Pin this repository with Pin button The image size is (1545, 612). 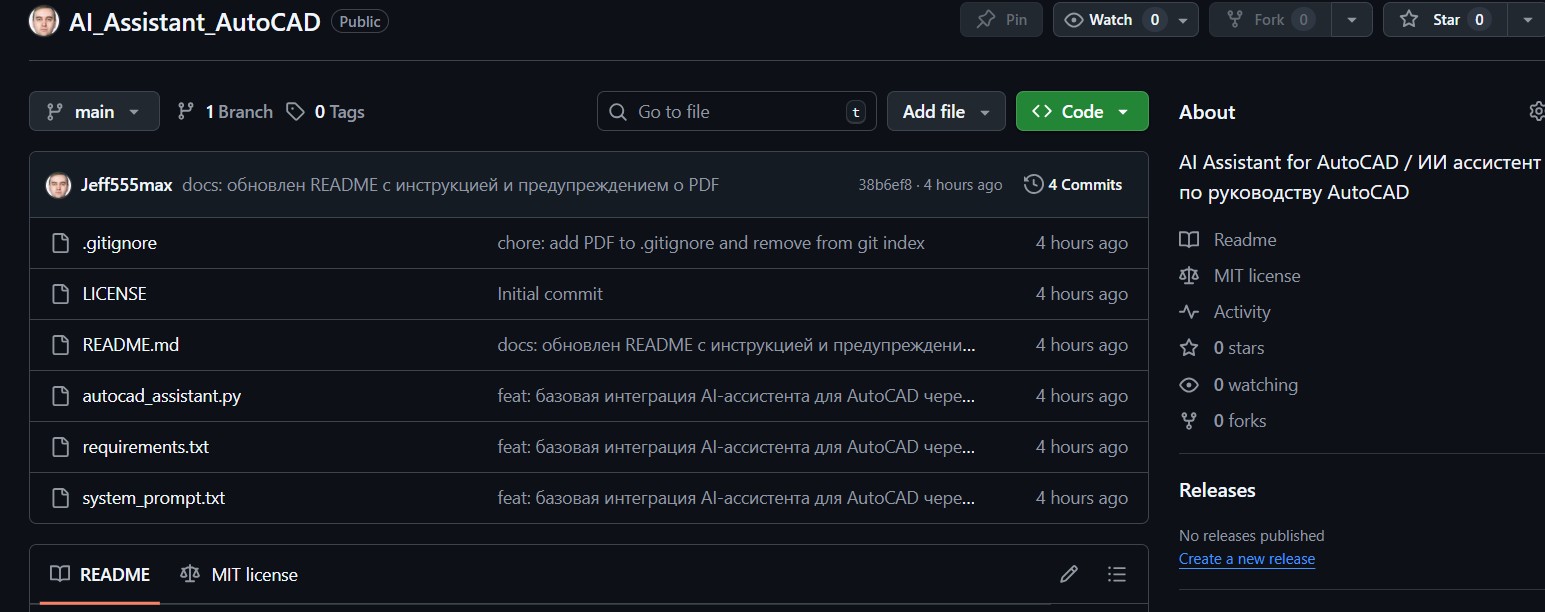click(x=1001, y=20)
